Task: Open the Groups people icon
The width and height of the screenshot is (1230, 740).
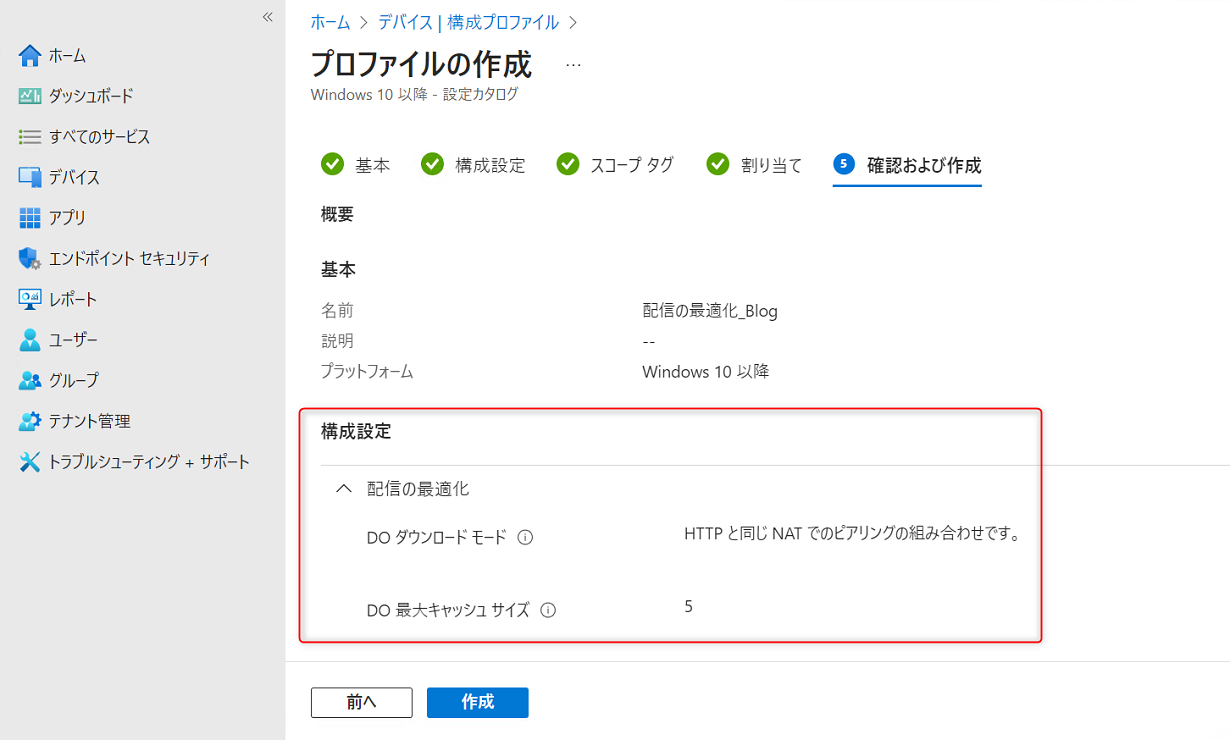Action: click(x=30, y=381)
